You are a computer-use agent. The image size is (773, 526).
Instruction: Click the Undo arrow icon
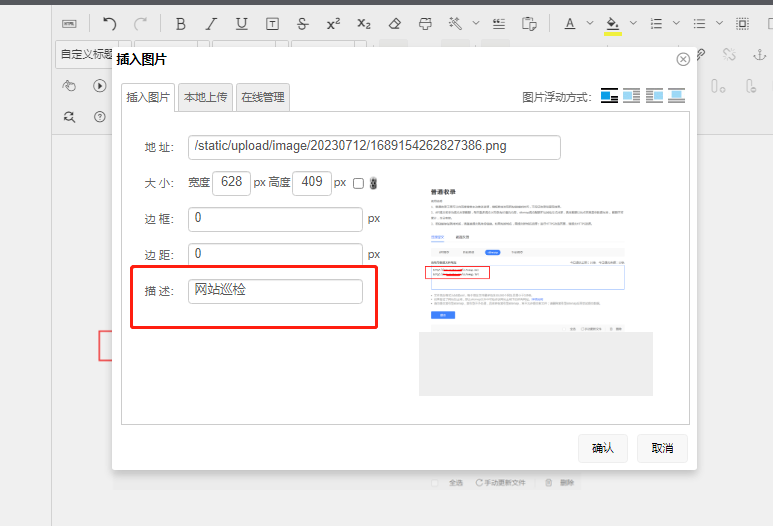pyautogui.click(x=109, y=23)
